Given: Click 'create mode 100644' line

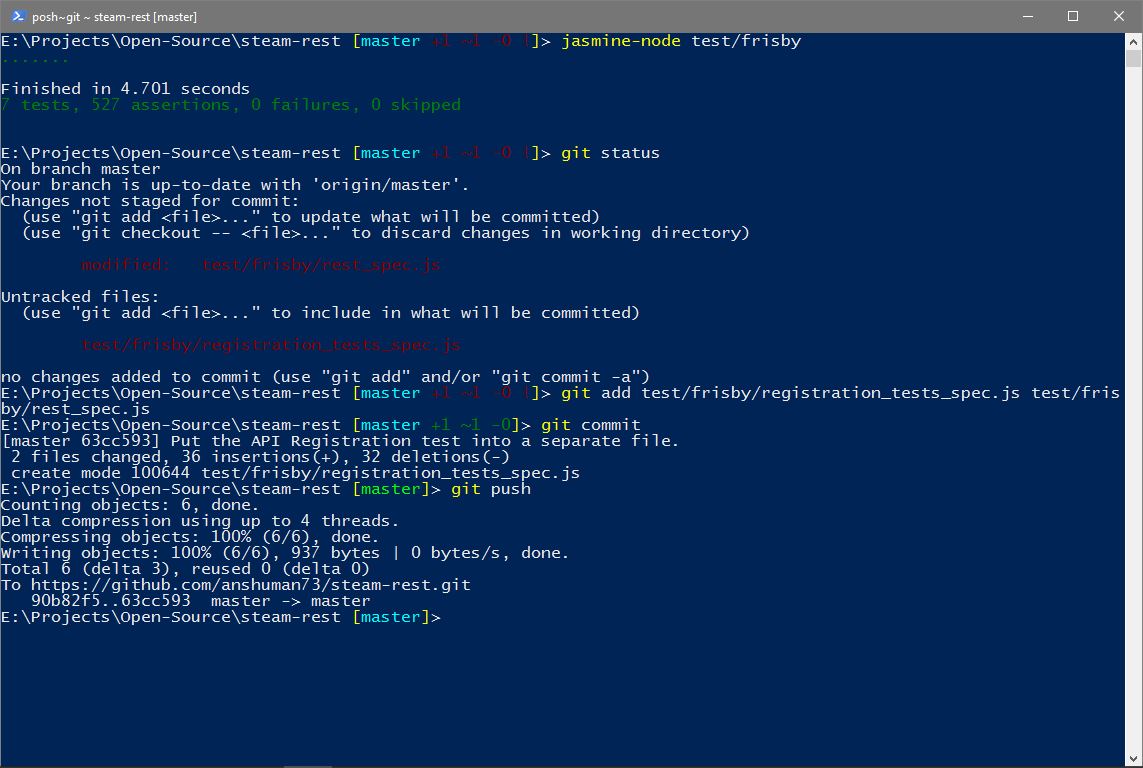Looking at the screenshot, I should 295,473.
